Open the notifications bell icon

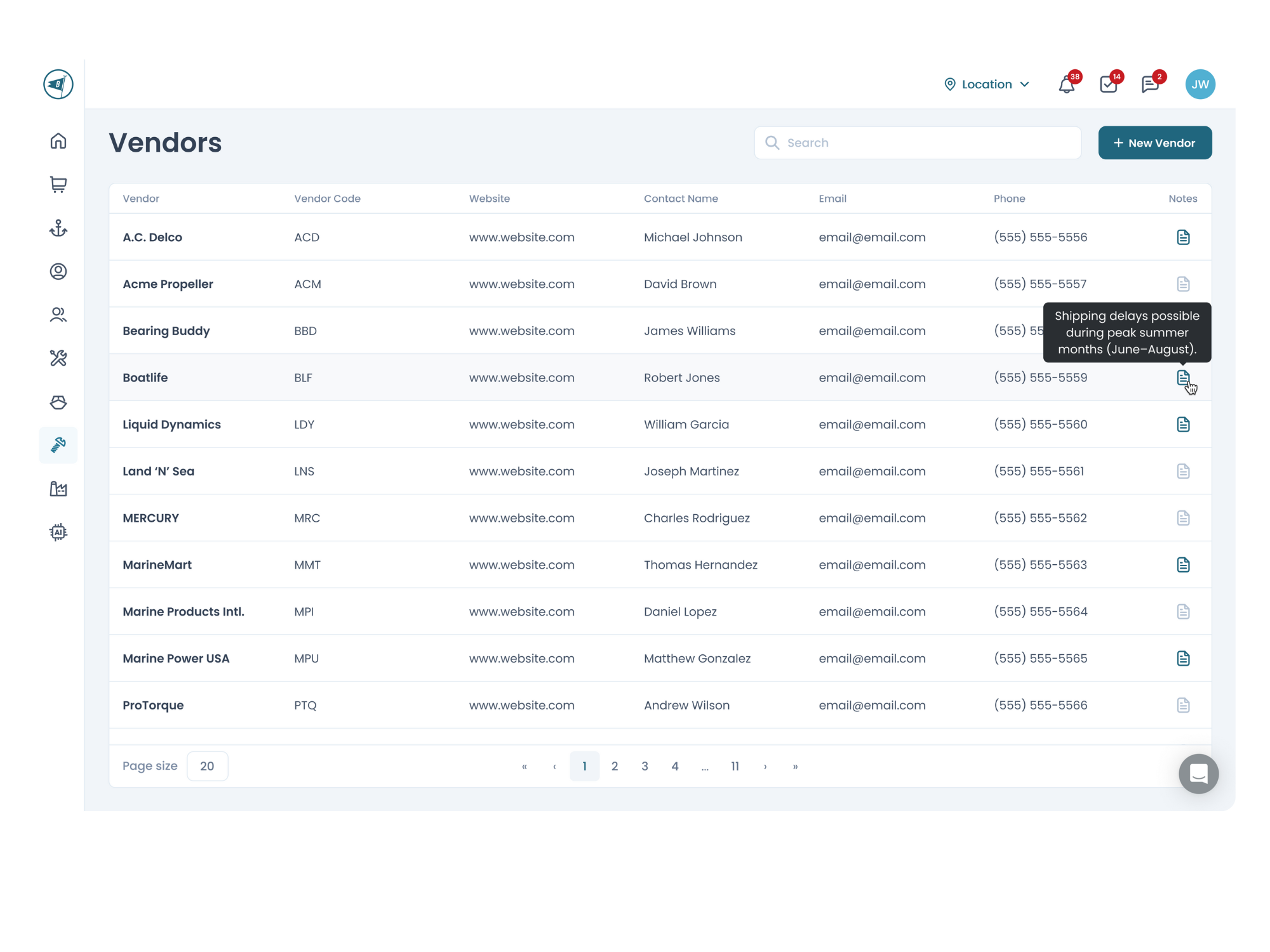[1067, 84]
